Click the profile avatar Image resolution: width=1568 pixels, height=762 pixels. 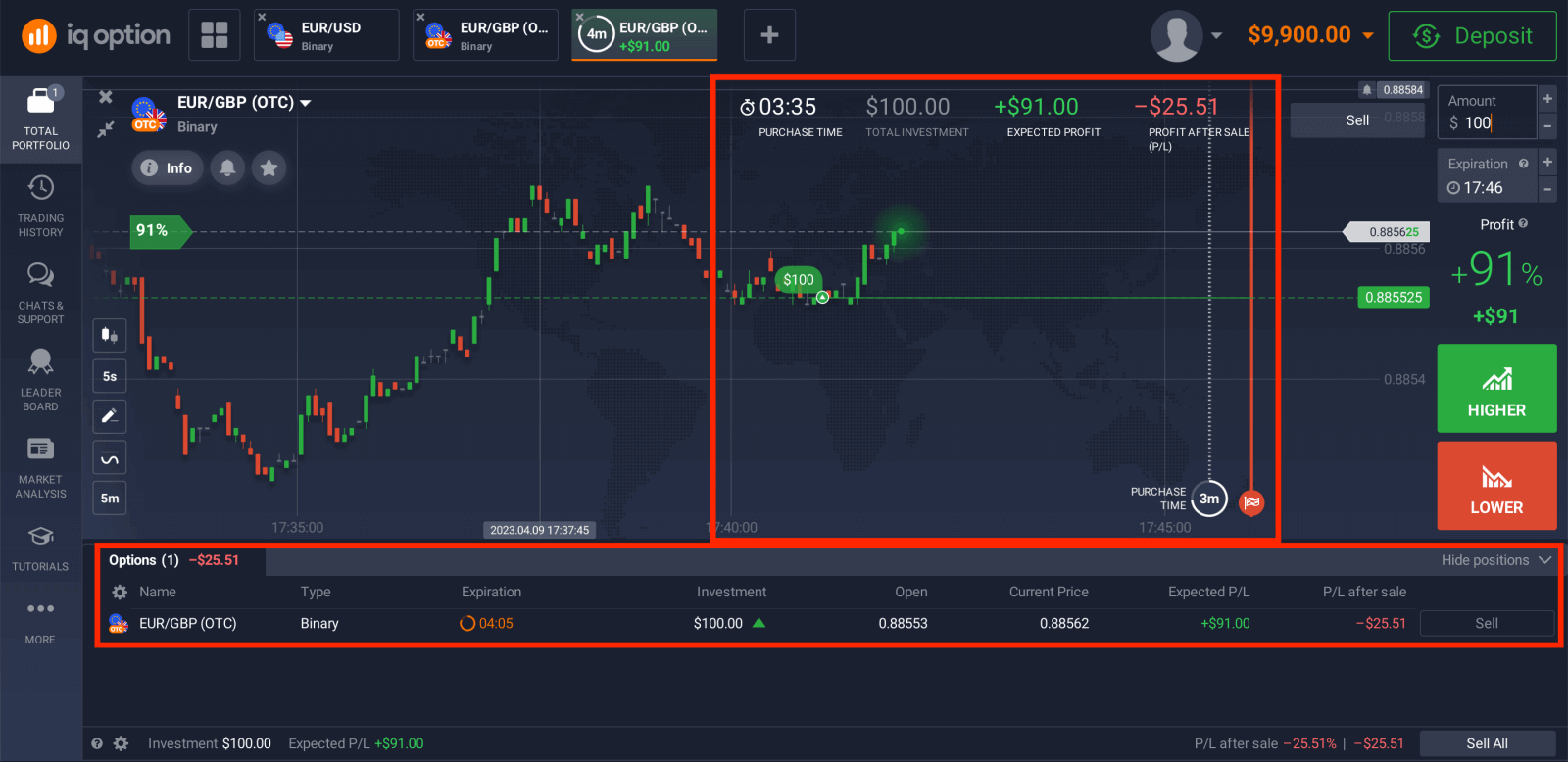(1176, 36)
